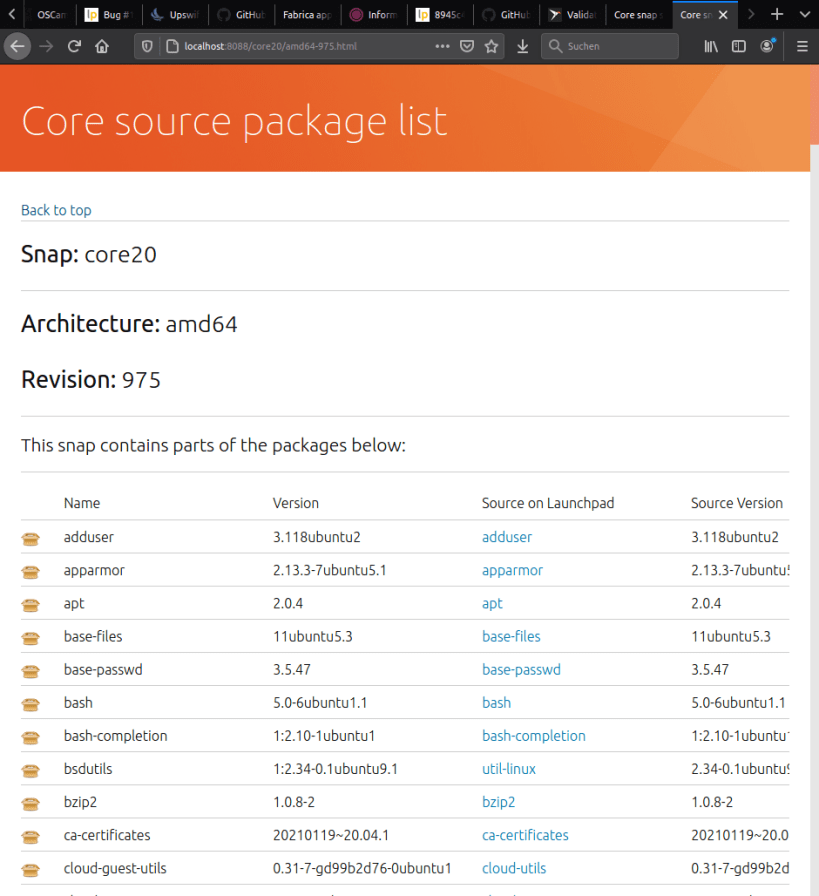Reload the current page
Viewport: 819px width, 896px height.
74,46
